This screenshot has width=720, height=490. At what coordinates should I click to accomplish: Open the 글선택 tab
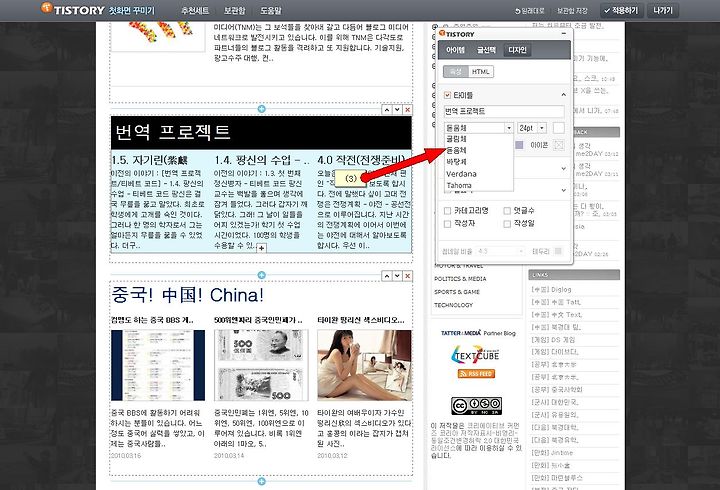[x=486, y=50]
